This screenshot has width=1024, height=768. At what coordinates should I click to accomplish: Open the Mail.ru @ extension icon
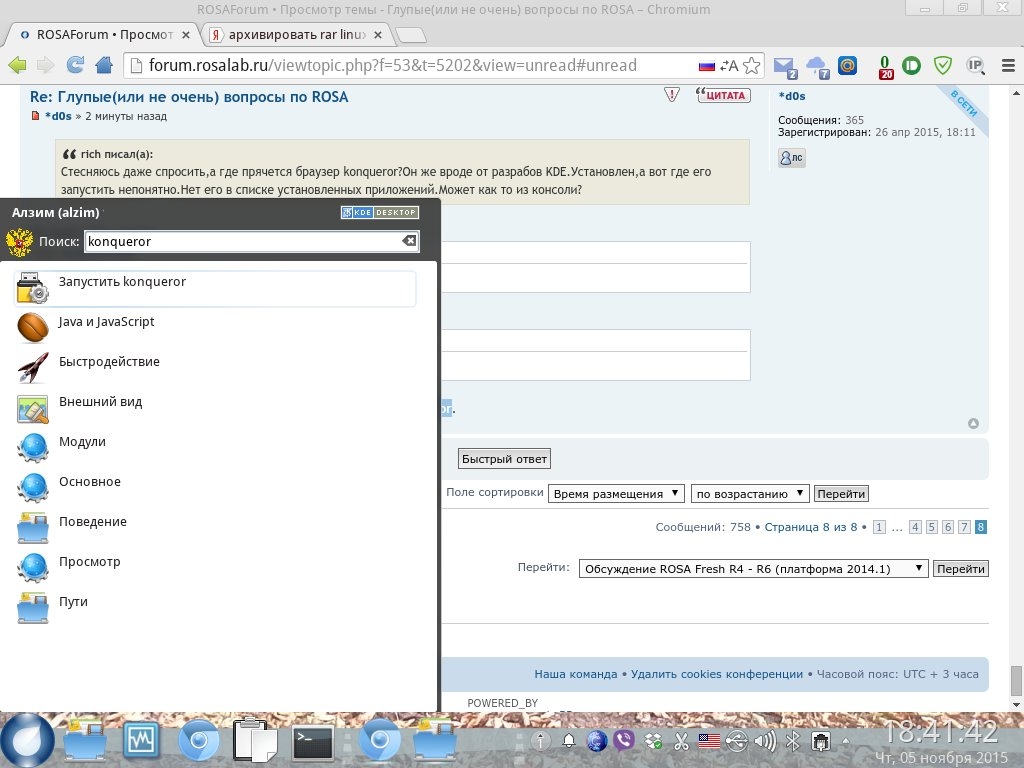tap(848, 65)
